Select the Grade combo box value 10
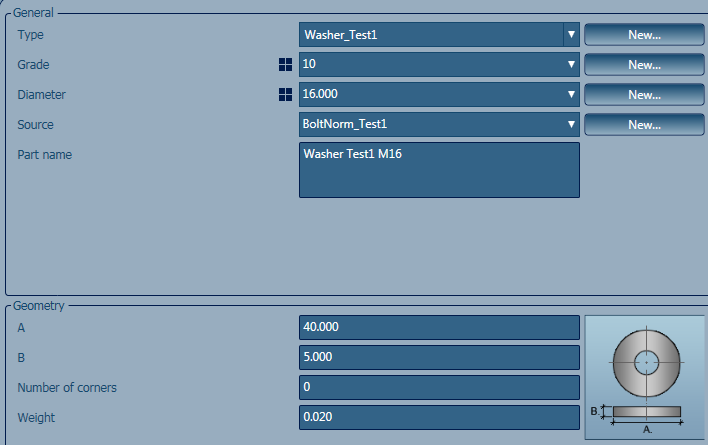Image resolution: width=708 pixels, height=445 pixels. click(431, 65)
